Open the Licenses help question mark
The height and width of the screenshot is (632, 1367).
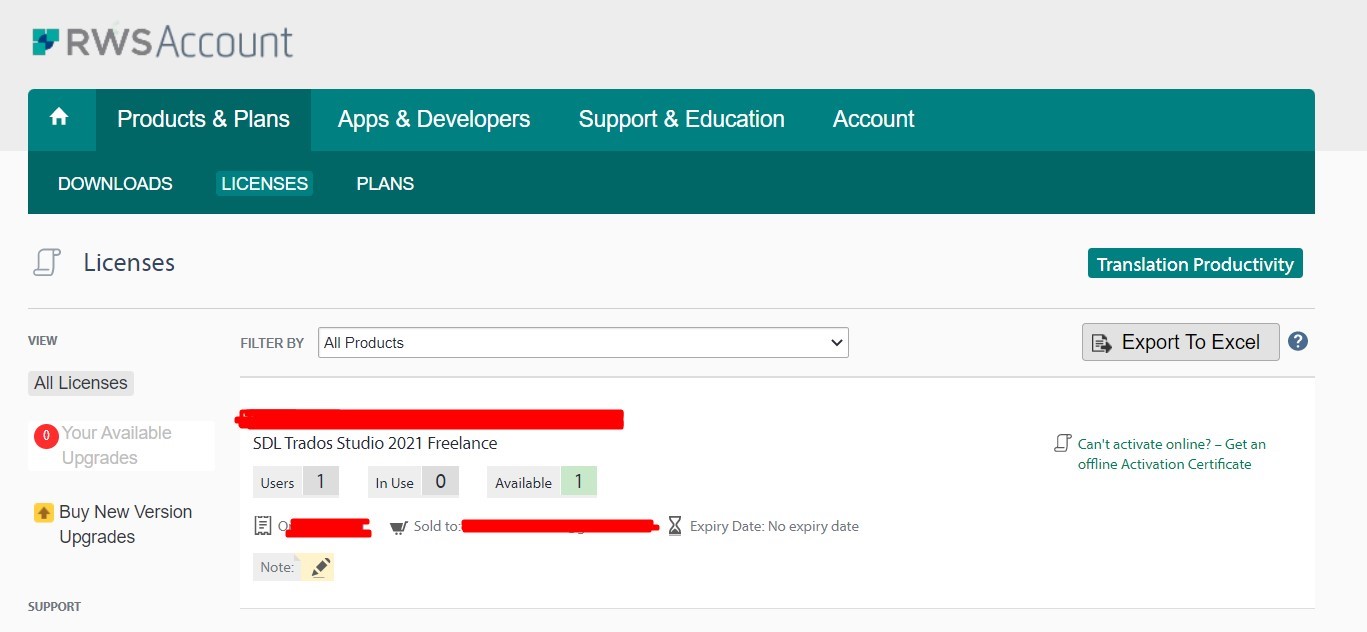click(1298, 341)
